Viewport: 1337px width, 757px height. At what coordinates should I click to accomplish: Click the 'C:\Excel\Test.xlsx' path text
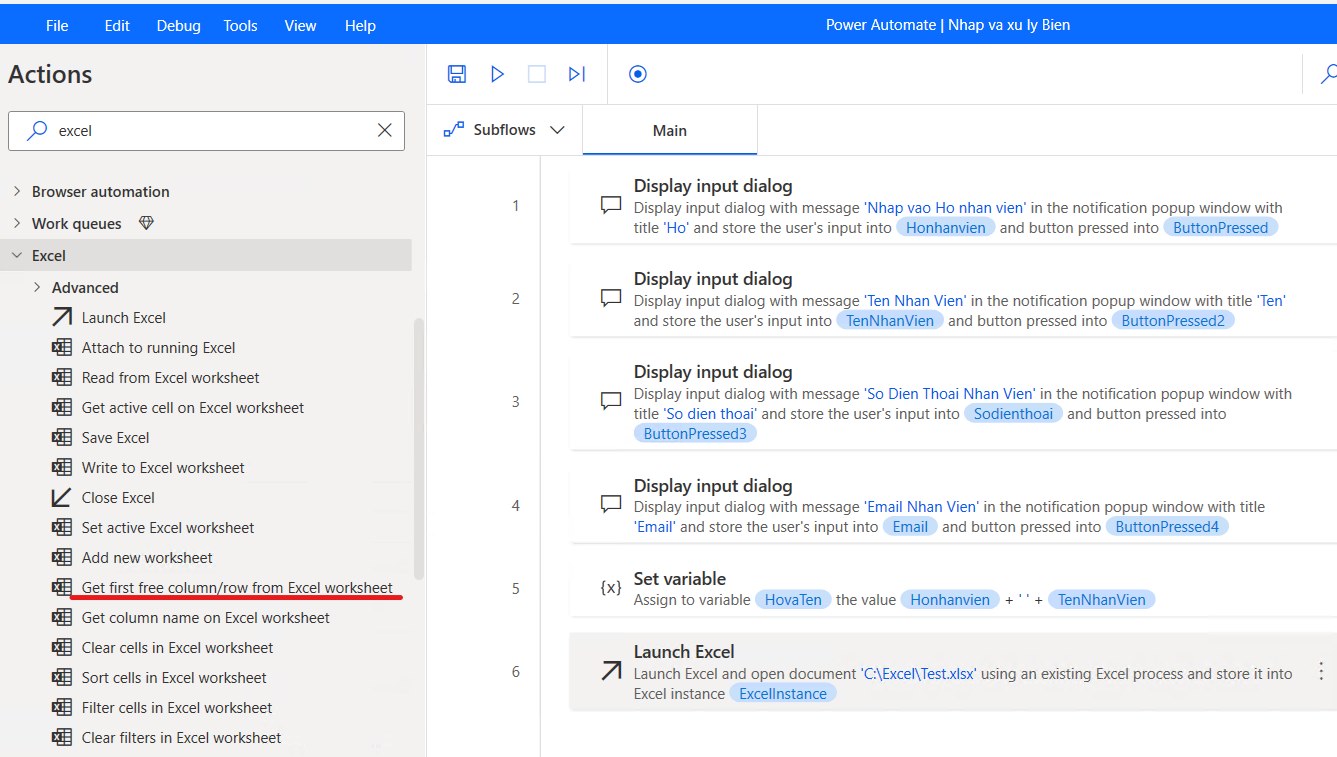(918, 674)
